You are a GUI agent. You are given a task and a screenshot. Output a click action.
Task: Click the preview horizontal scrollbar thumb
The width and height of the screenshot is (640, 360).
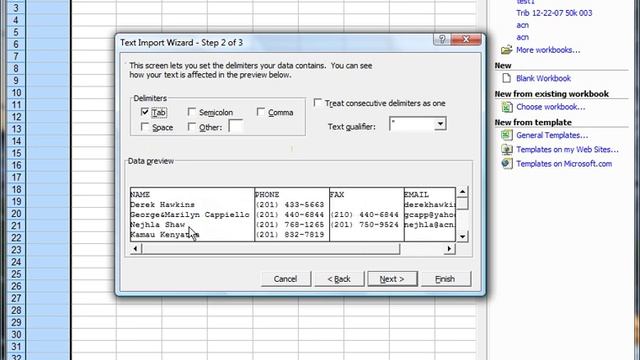pyautogui.click(x=271, y=249)
